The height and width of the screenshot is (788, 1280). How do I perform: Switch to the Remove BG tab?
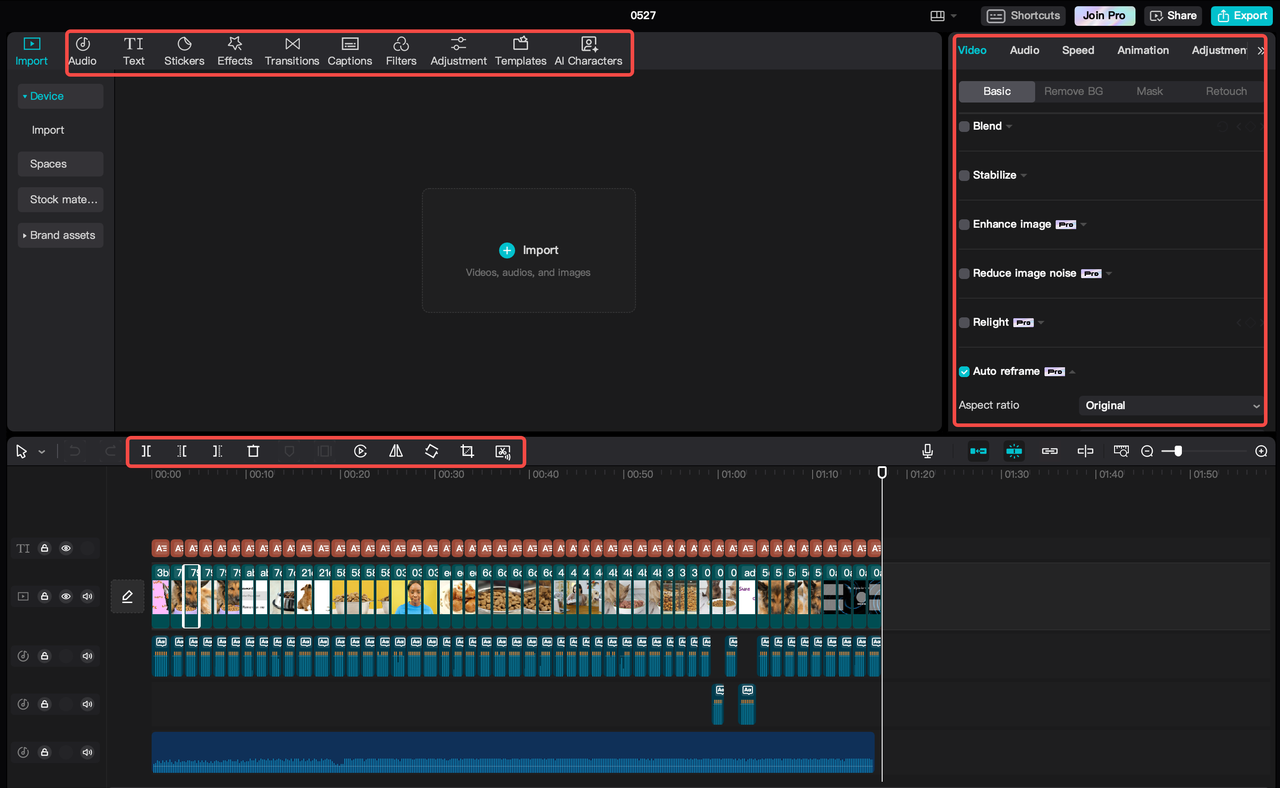(1073, 90)
